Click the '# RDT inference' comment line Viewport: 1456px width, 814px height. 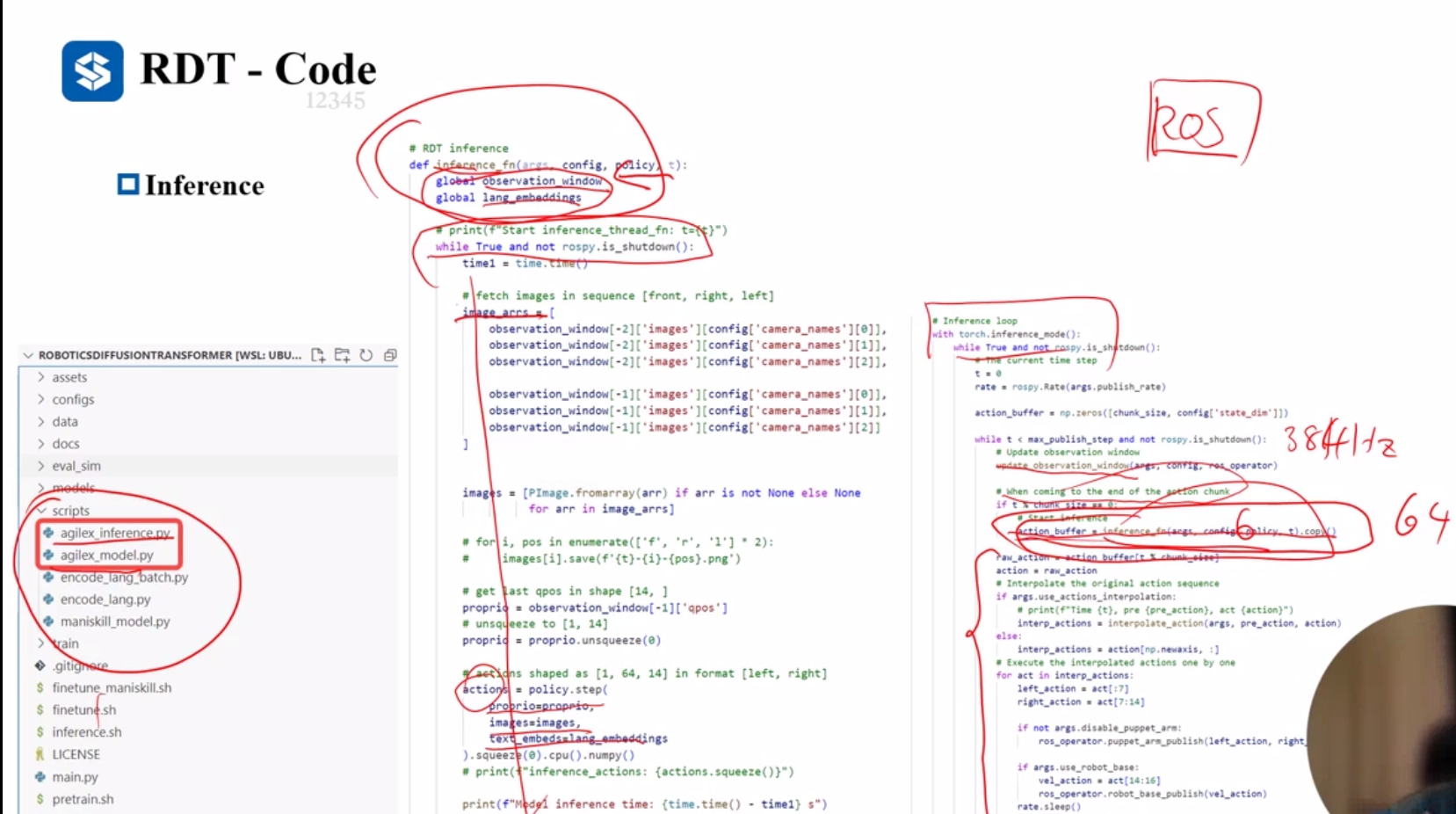coord(459,148)
